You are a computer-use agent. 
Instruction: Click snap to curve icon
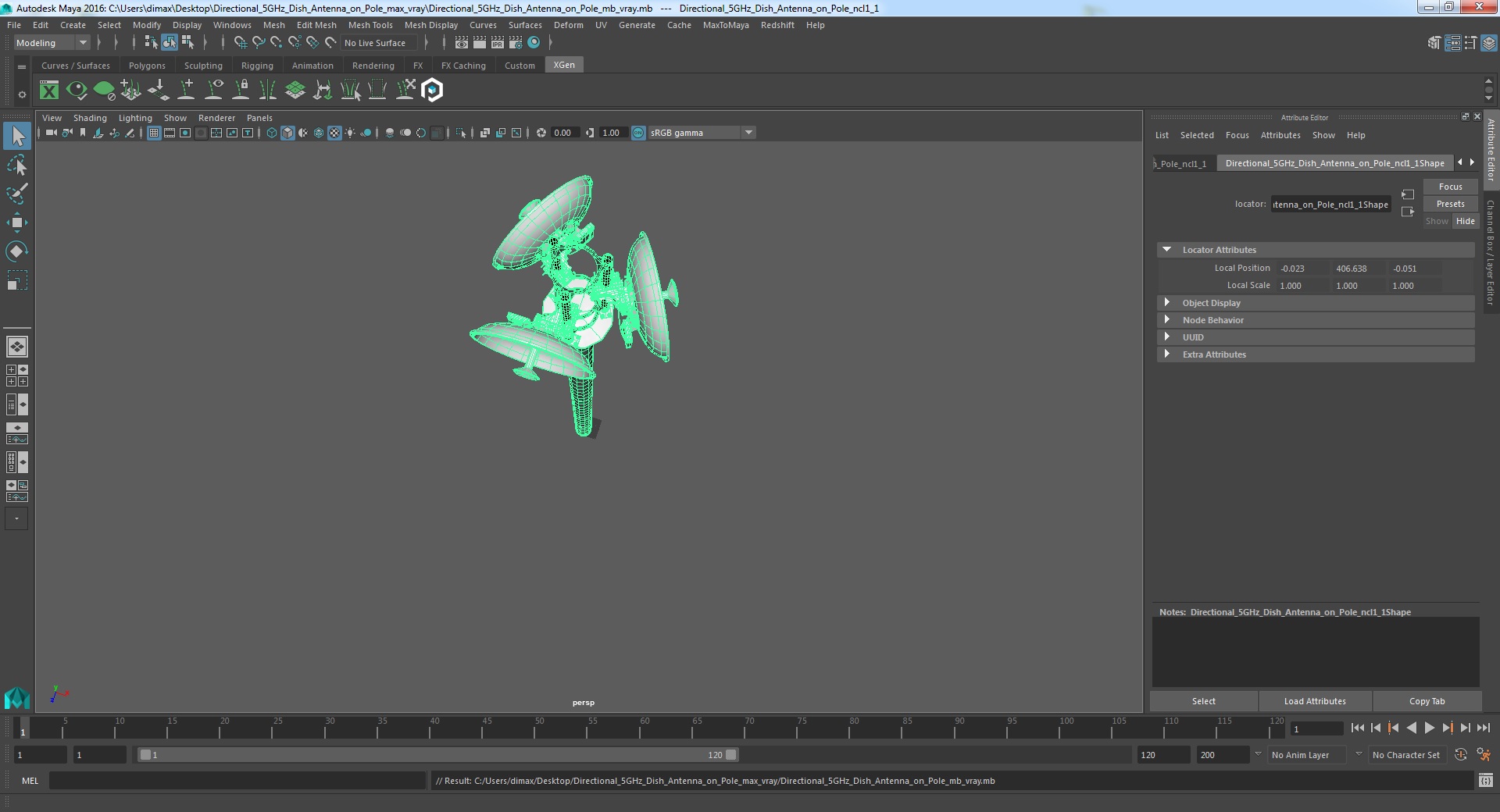(x=258, y=43)
